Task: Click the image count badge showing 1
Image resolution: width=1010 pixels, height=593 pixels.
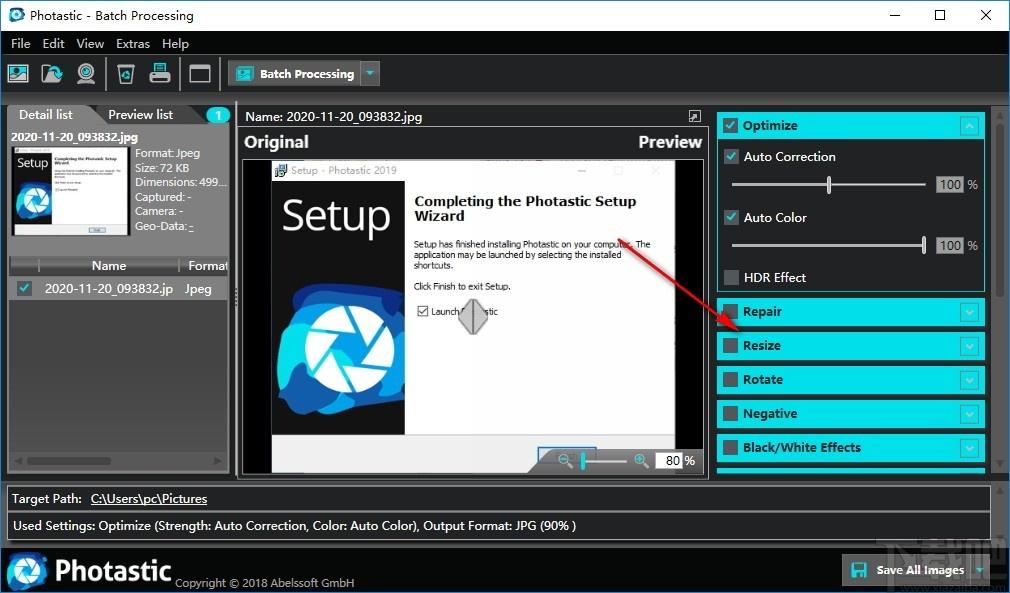Action: point(218,115)
